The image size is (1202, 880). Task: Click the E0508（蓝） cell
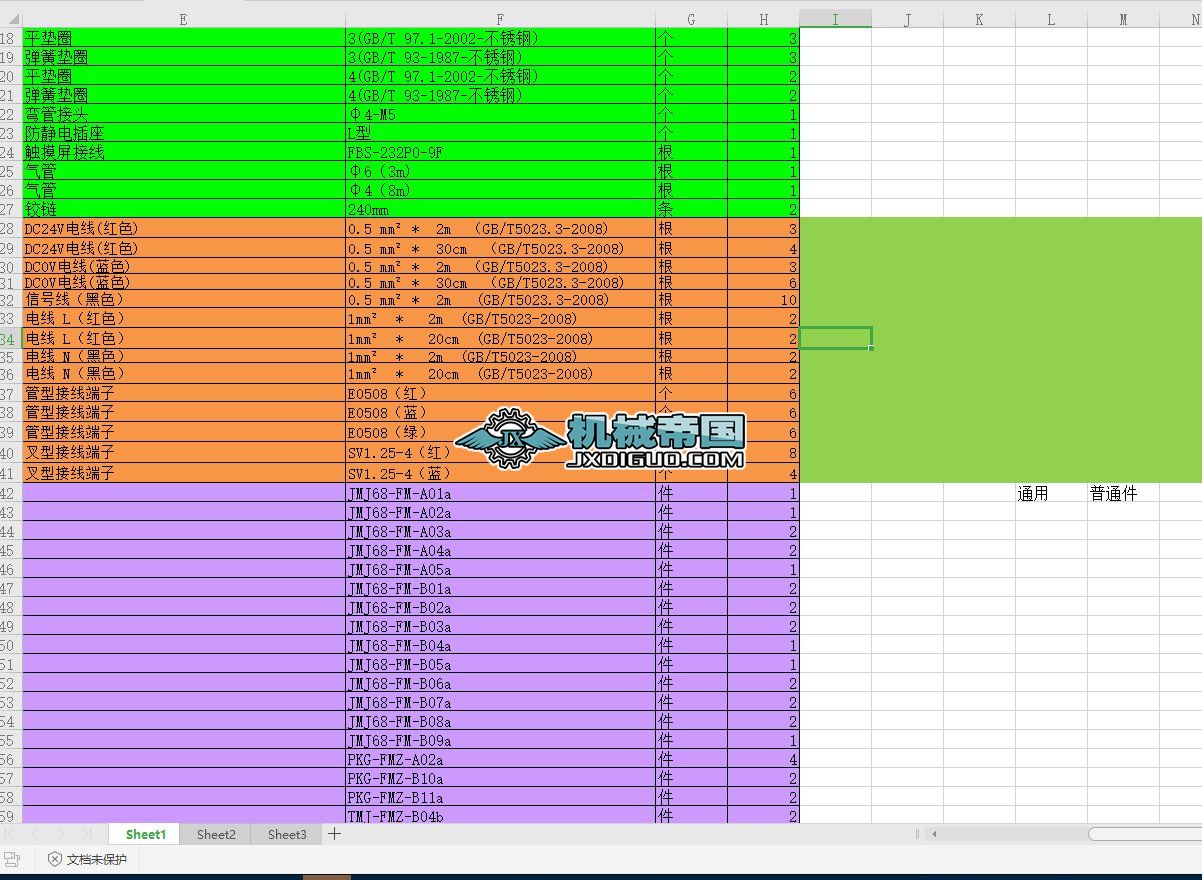pyautogui.click(x=500, y=413)
